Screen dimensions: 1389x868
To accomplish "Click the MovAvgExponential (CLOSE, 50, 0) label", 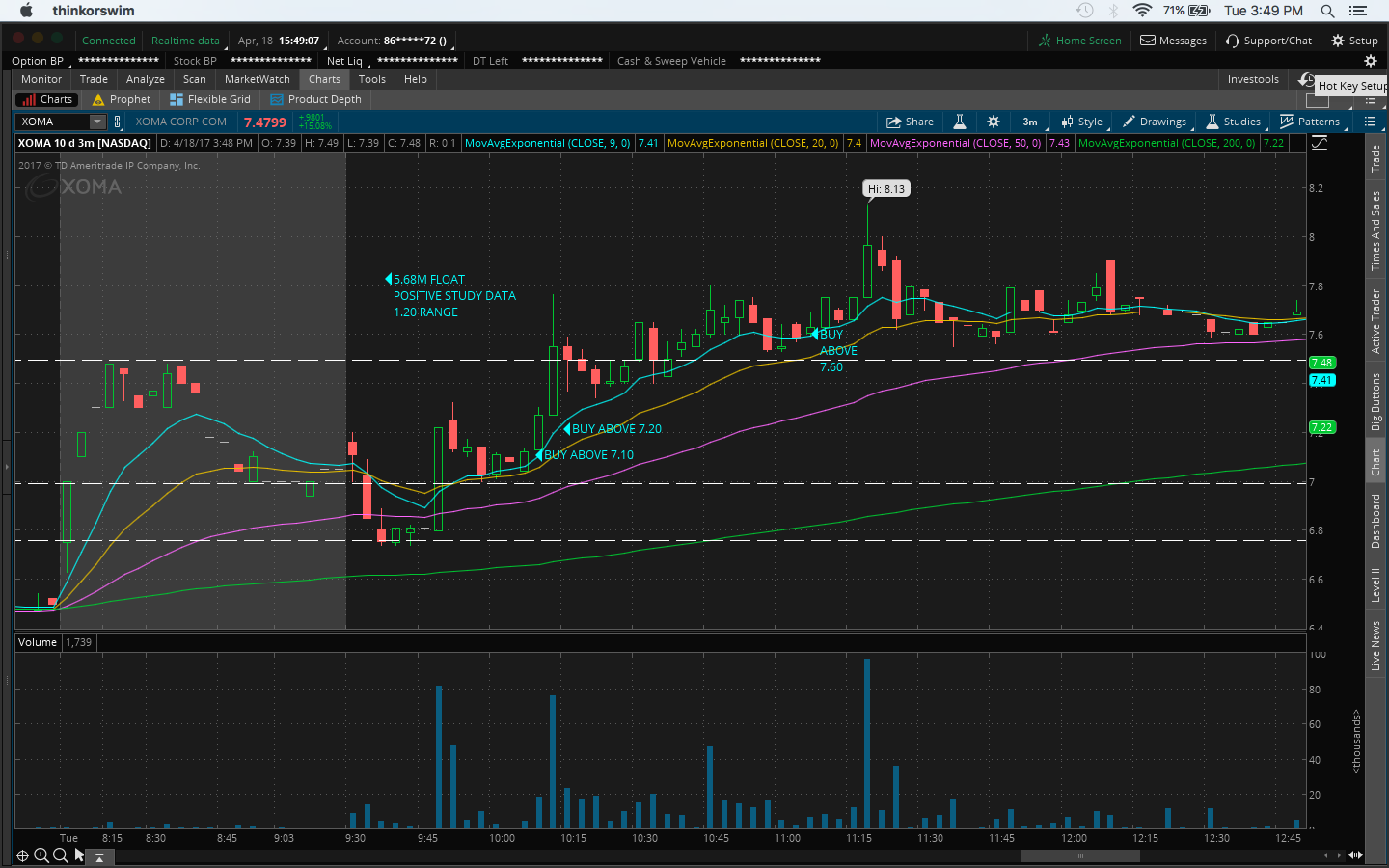I will 956,143.
